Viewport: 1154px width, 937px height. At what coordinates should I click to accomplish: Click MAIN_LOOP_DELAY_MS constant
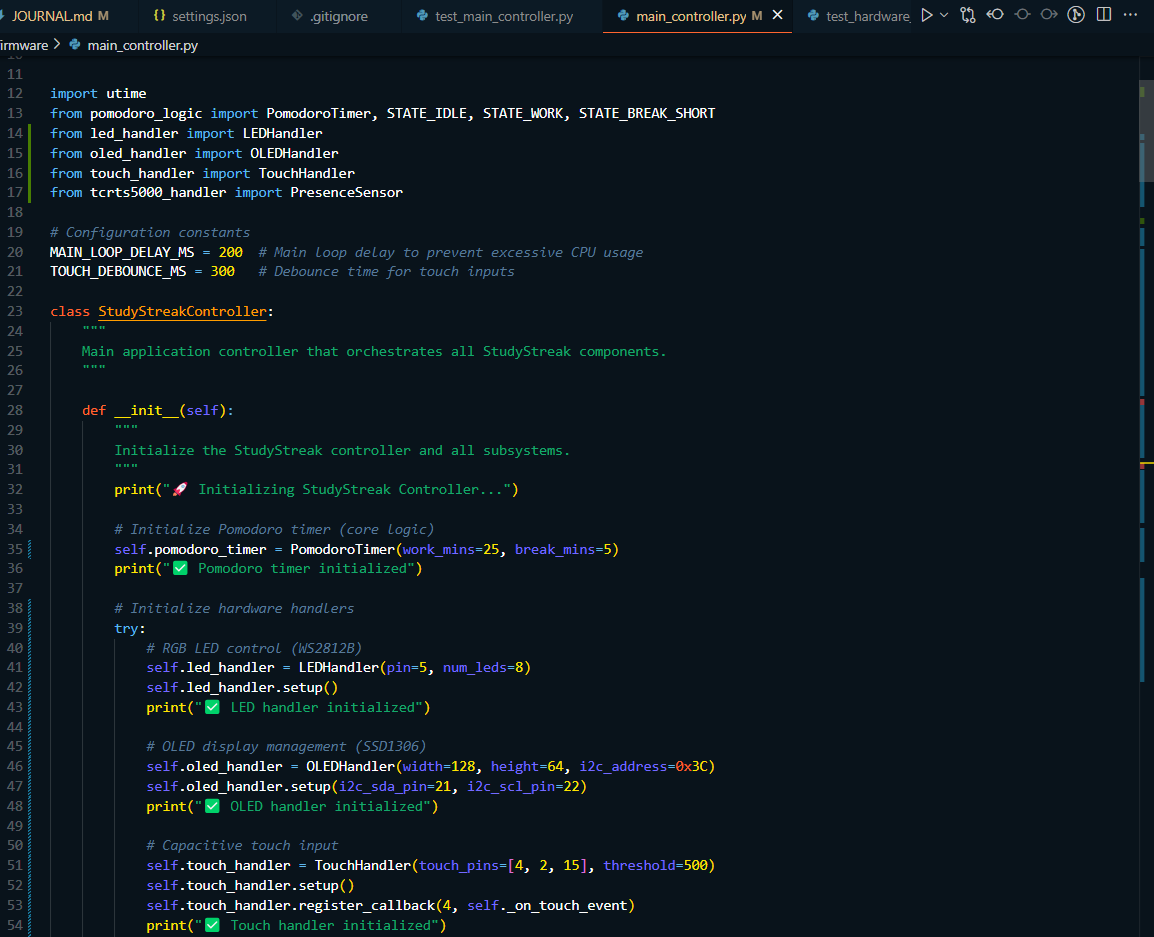[122, 252]
